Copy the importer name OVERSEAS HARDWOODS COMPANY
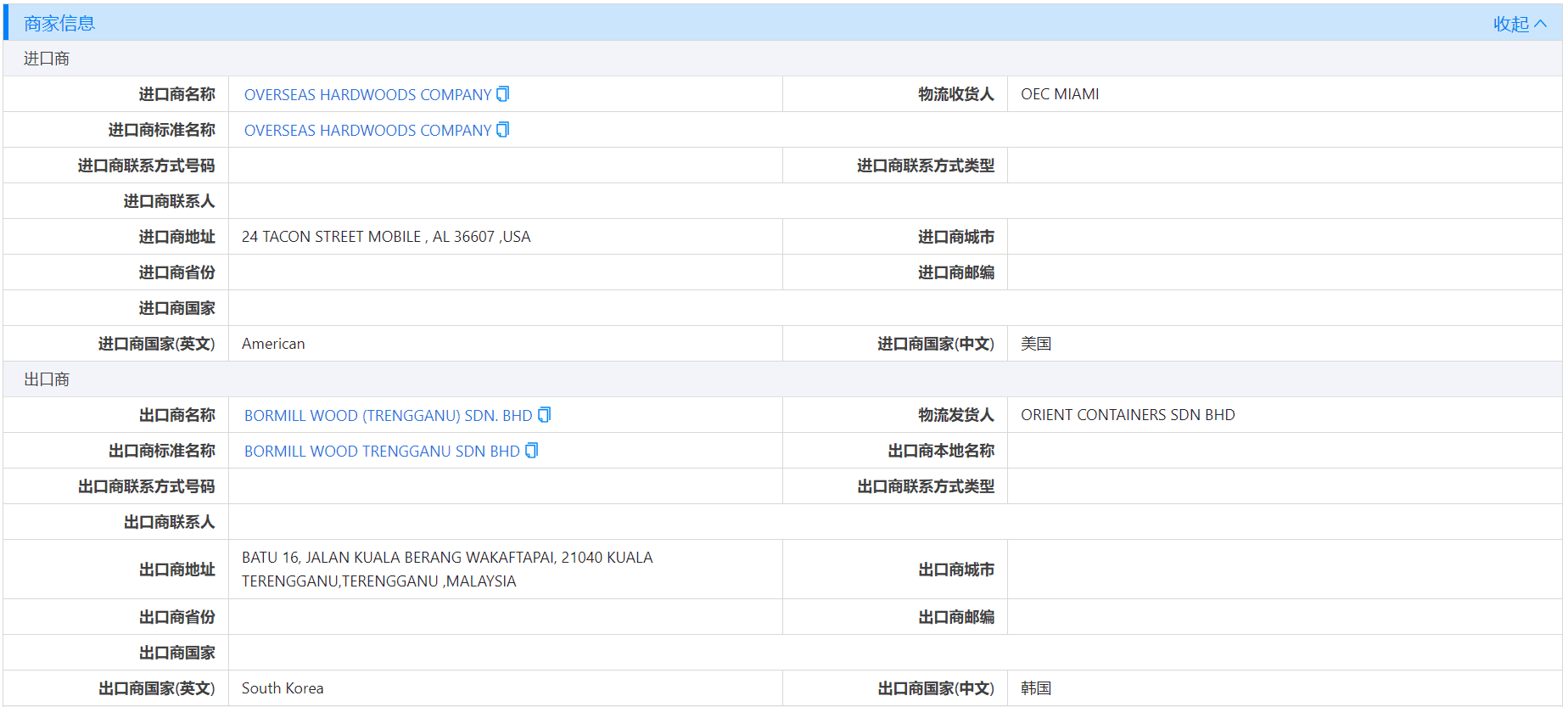 tap(503, 94)
